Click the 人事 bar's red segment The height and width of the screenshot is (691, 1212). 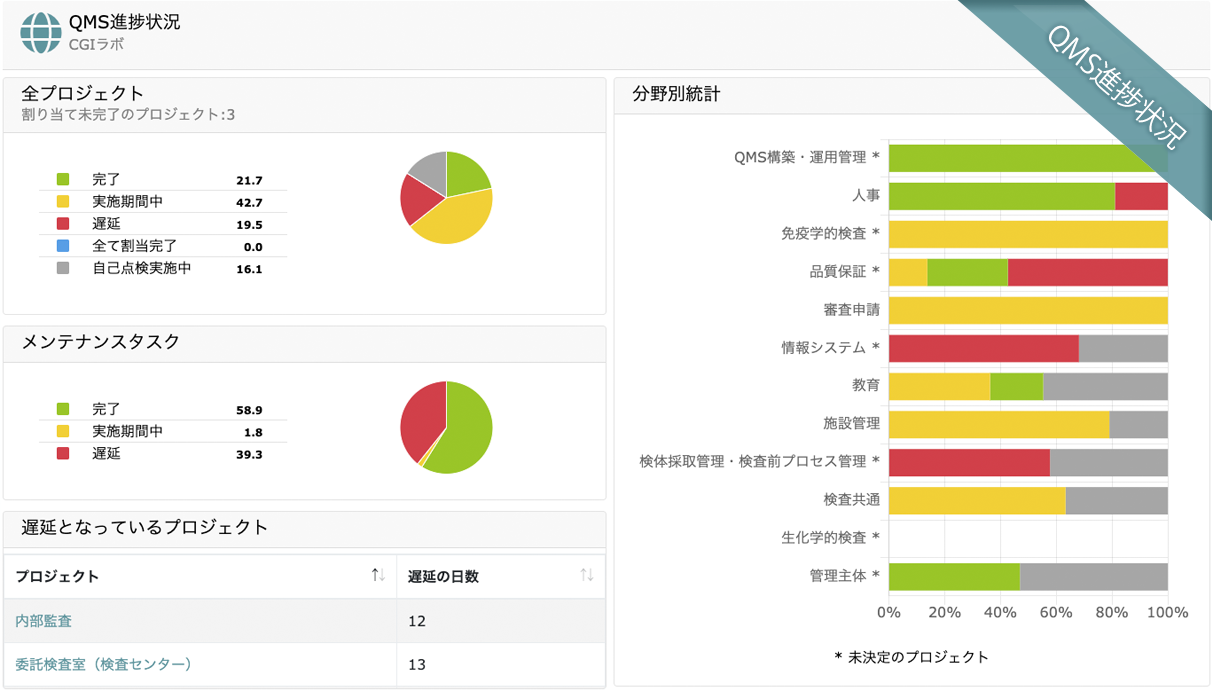pos(1141,197)
